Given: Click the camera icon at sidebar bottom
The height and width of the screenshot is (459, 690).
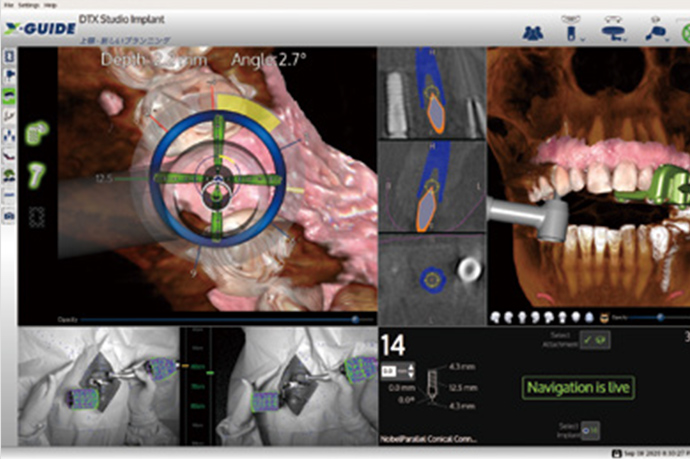Looking at the screenshot, I should 9,214.
